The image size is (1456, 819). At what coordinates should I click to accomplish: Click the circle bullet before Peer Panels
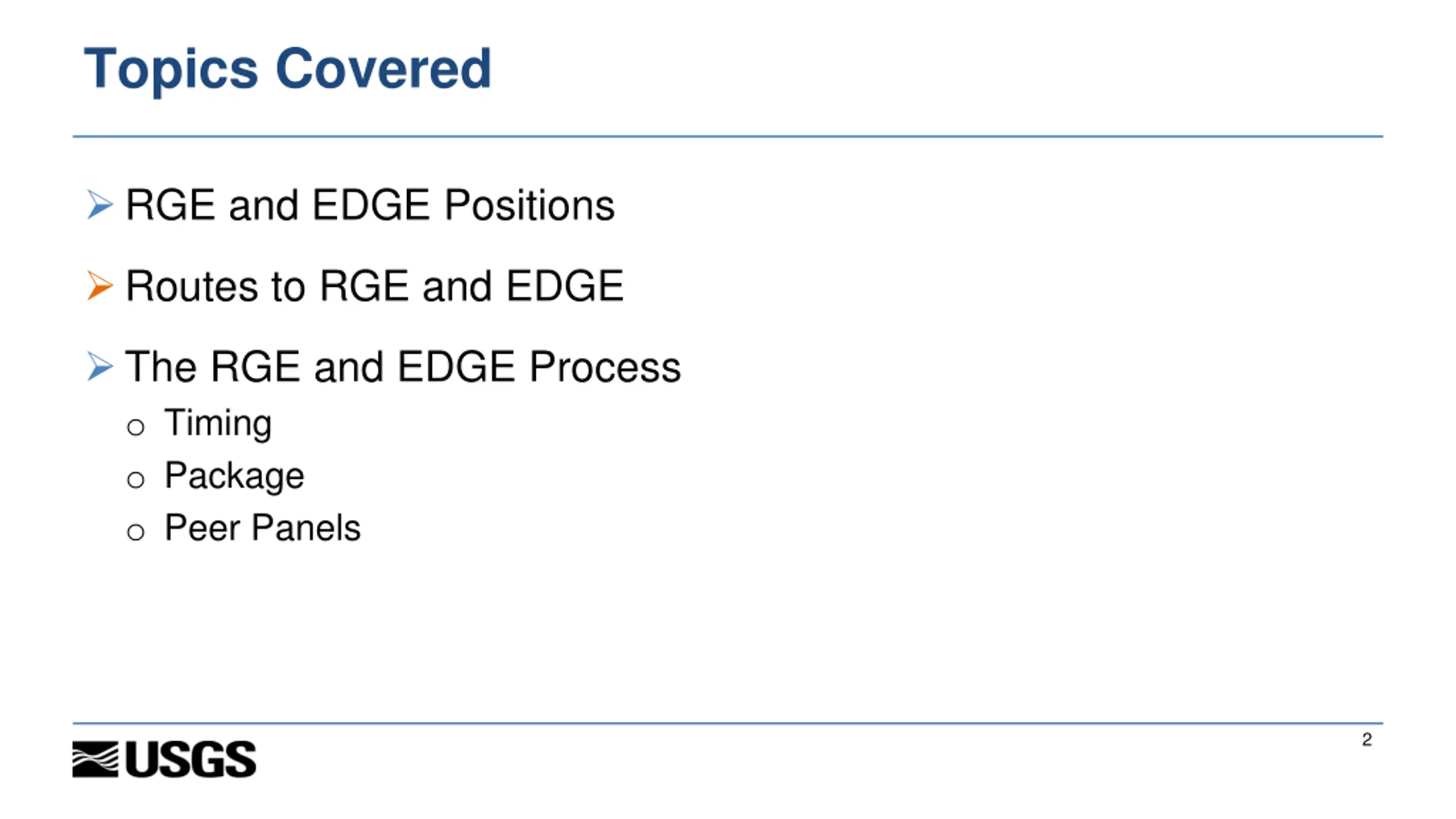135,532
